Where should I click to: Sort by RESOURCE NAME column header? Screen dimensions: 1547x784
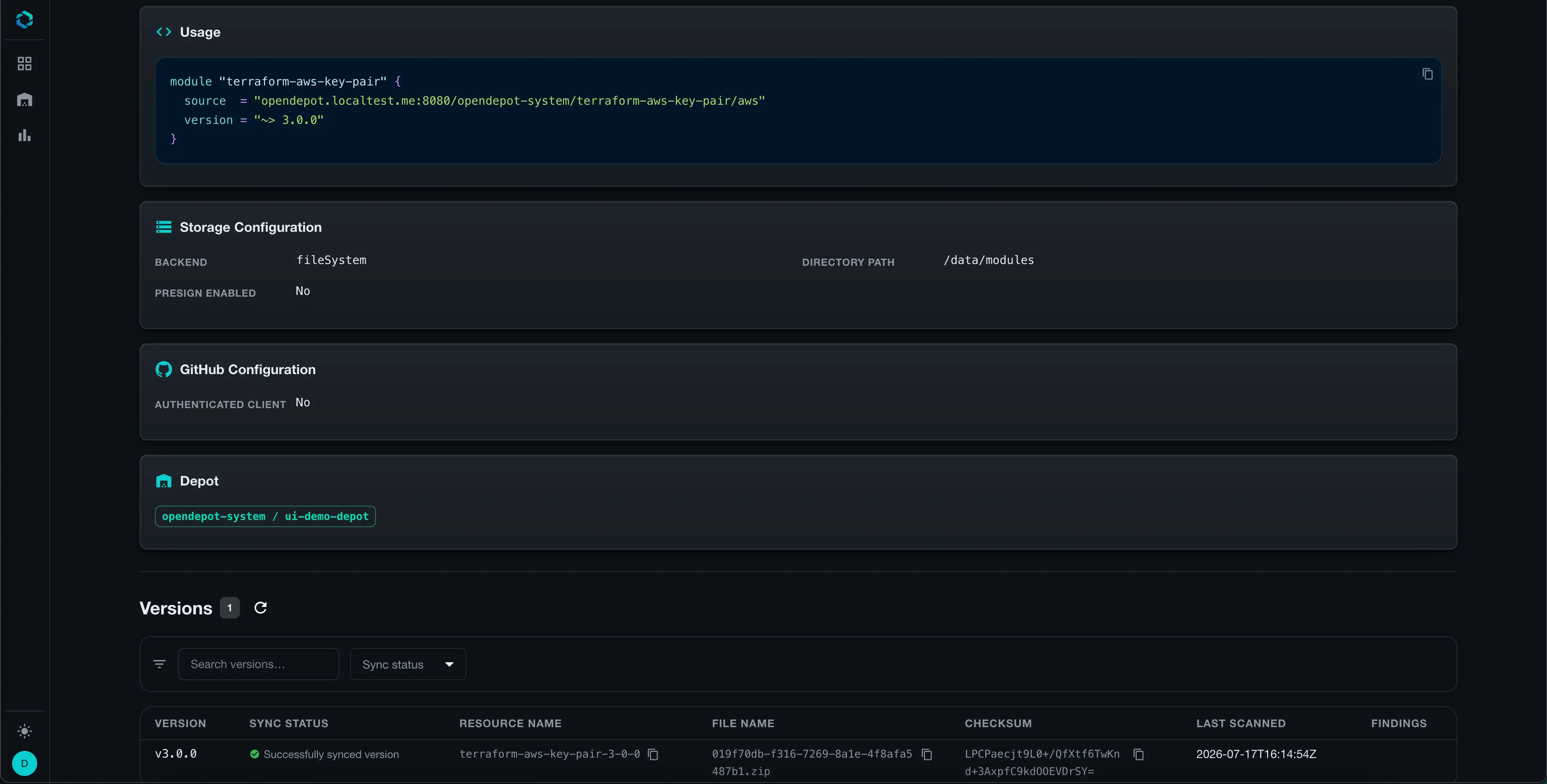[510, 724]
